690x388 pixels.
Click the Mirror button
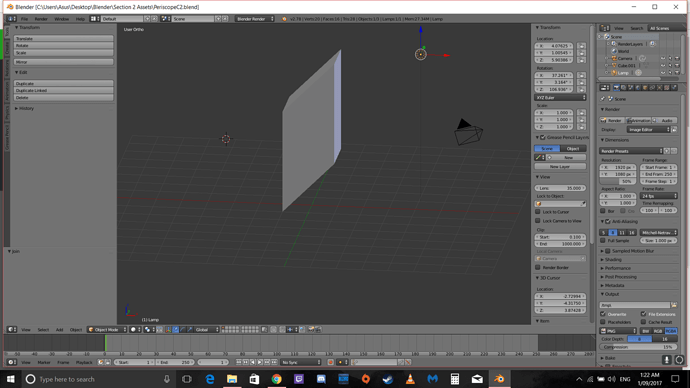(x=63, y=62)
